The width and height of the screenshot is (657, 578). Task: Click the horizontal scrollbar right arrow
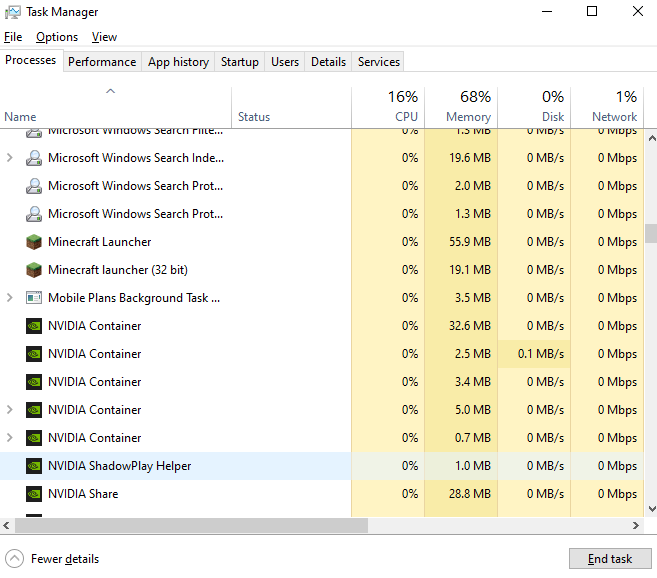pos(636,525)
